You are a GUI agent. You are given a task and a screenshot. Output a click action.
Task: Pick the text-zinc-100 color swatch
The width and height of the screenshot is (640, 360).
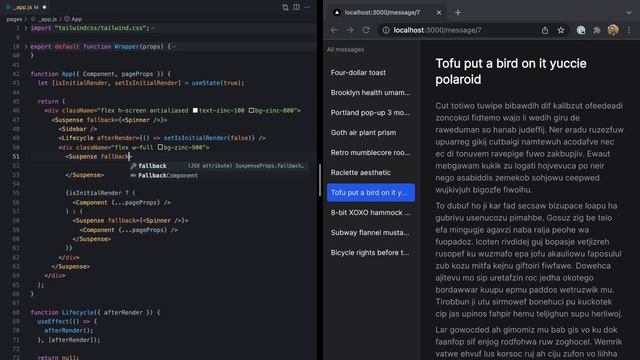(195, 111)
